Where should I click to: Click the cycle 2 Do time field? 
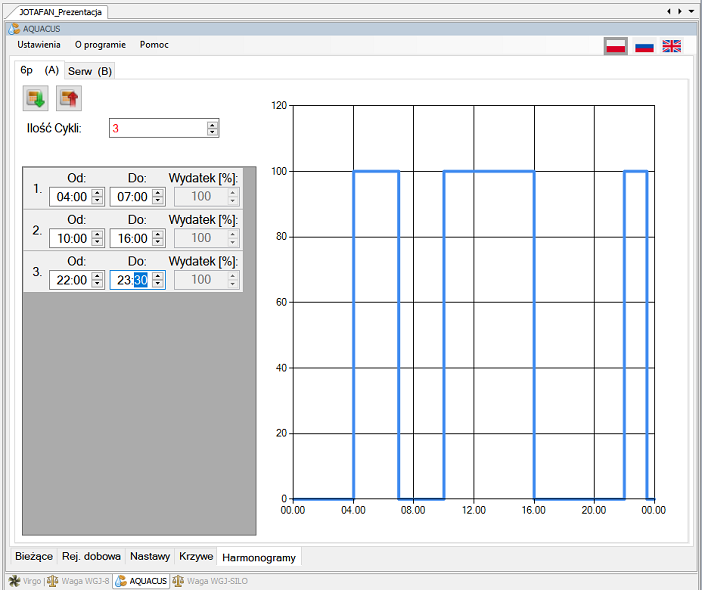130,238
